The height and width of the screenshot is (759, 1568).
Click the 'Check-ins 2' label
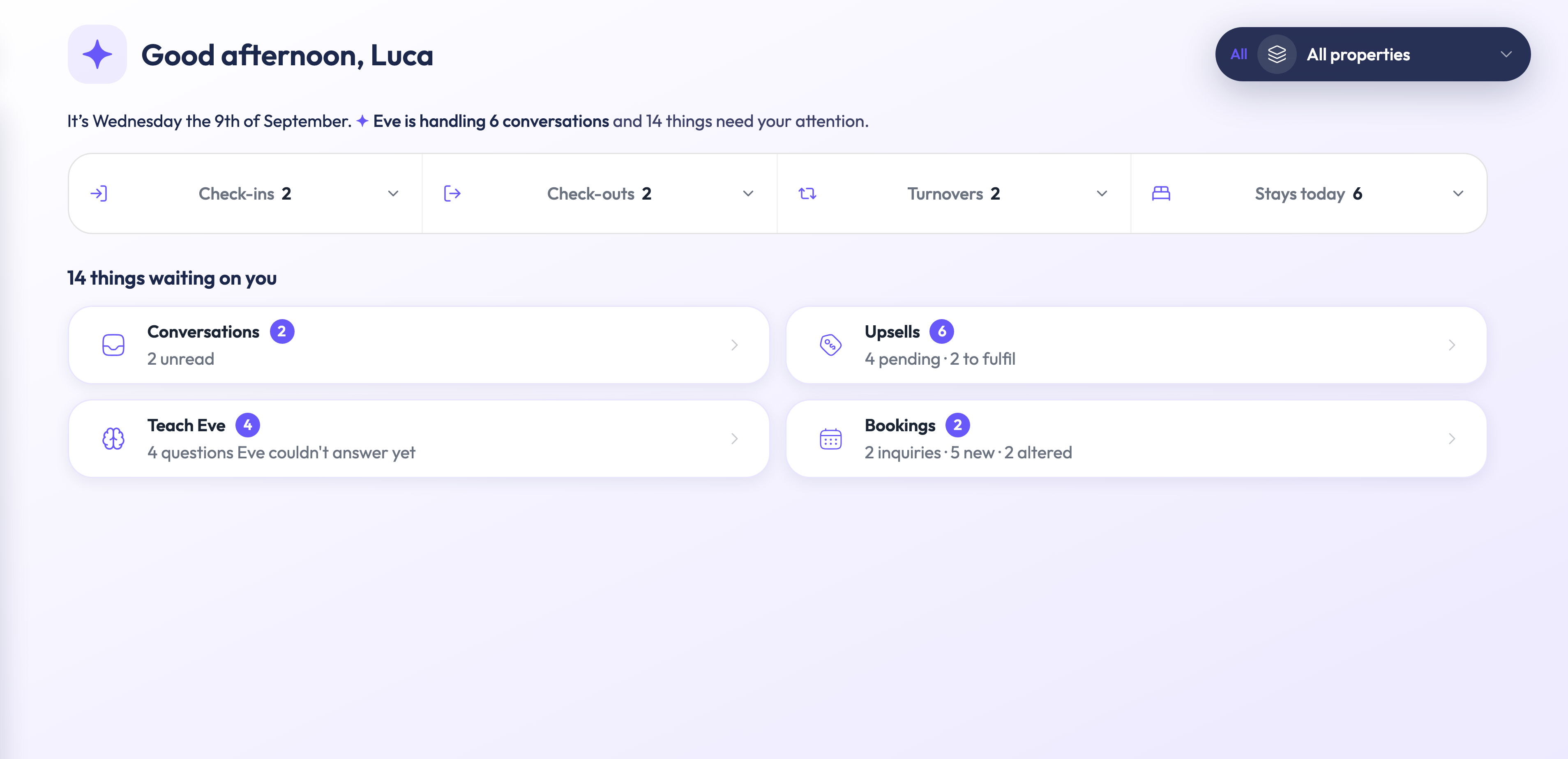(245, 193)
